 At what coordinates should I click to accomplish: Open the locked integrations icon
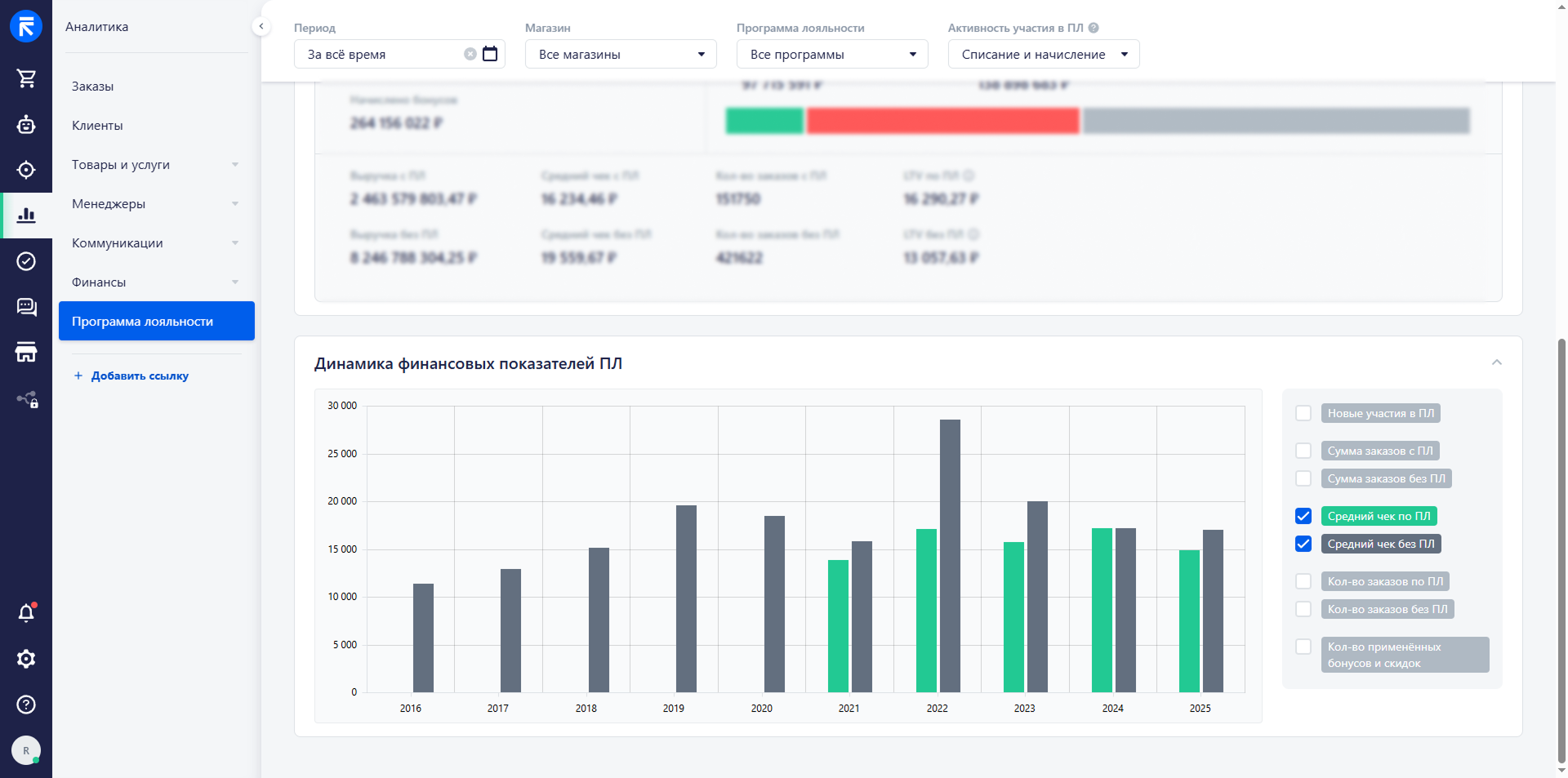27,399
